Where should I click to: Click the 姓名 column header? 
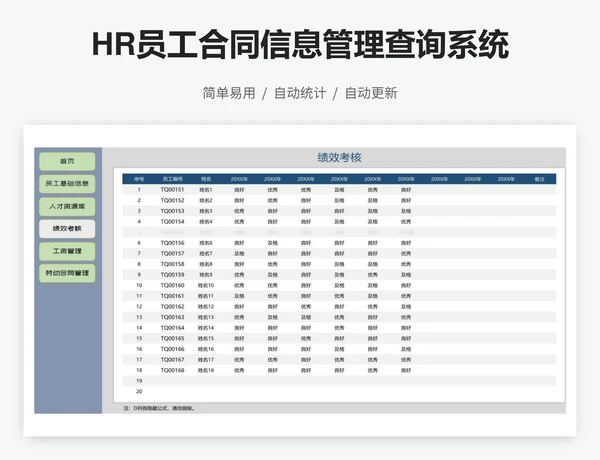coord(206,179)
